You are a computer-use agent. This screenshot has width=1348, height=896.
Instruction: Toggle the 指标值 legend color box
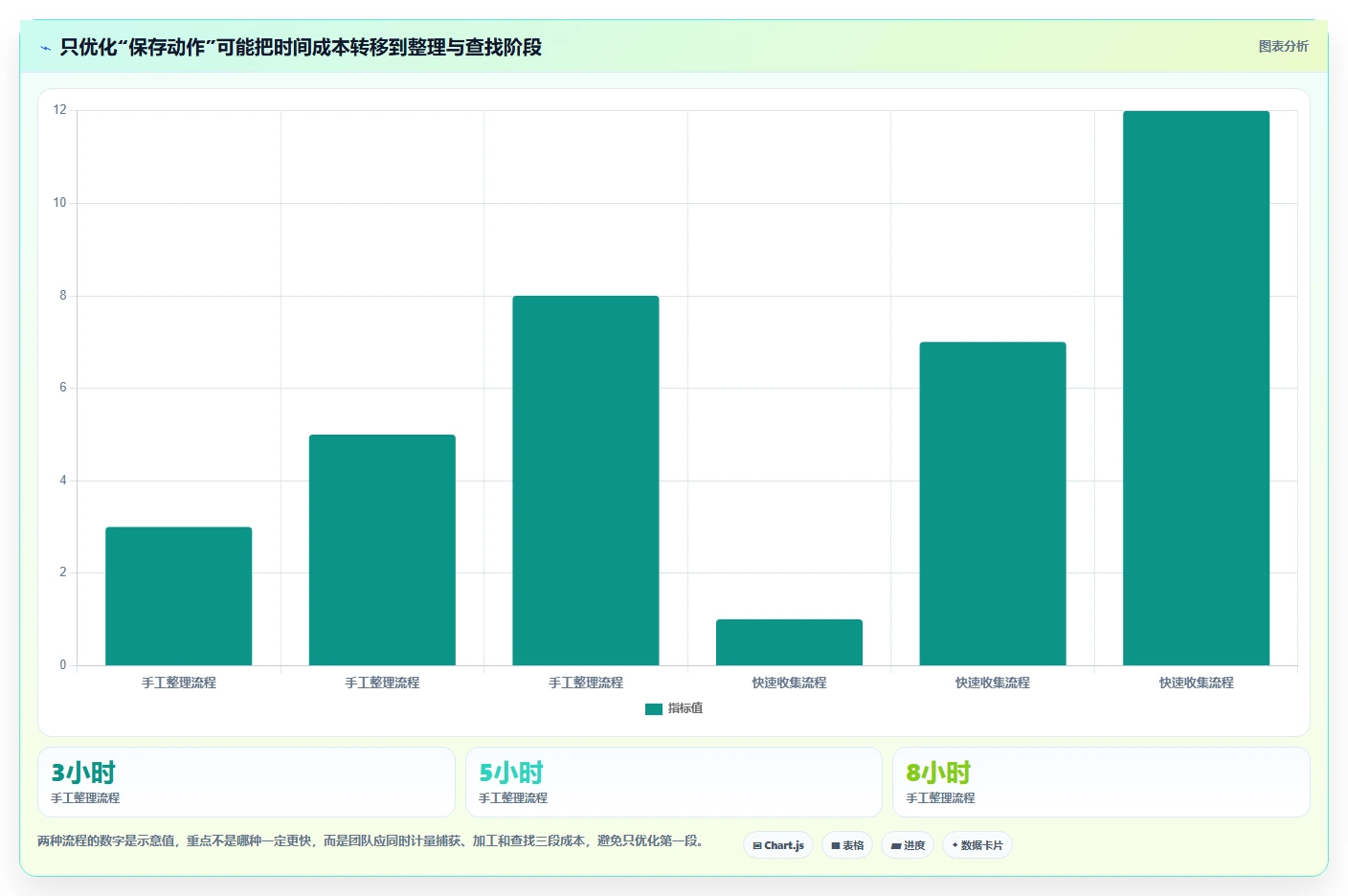(x=654, y=709)
